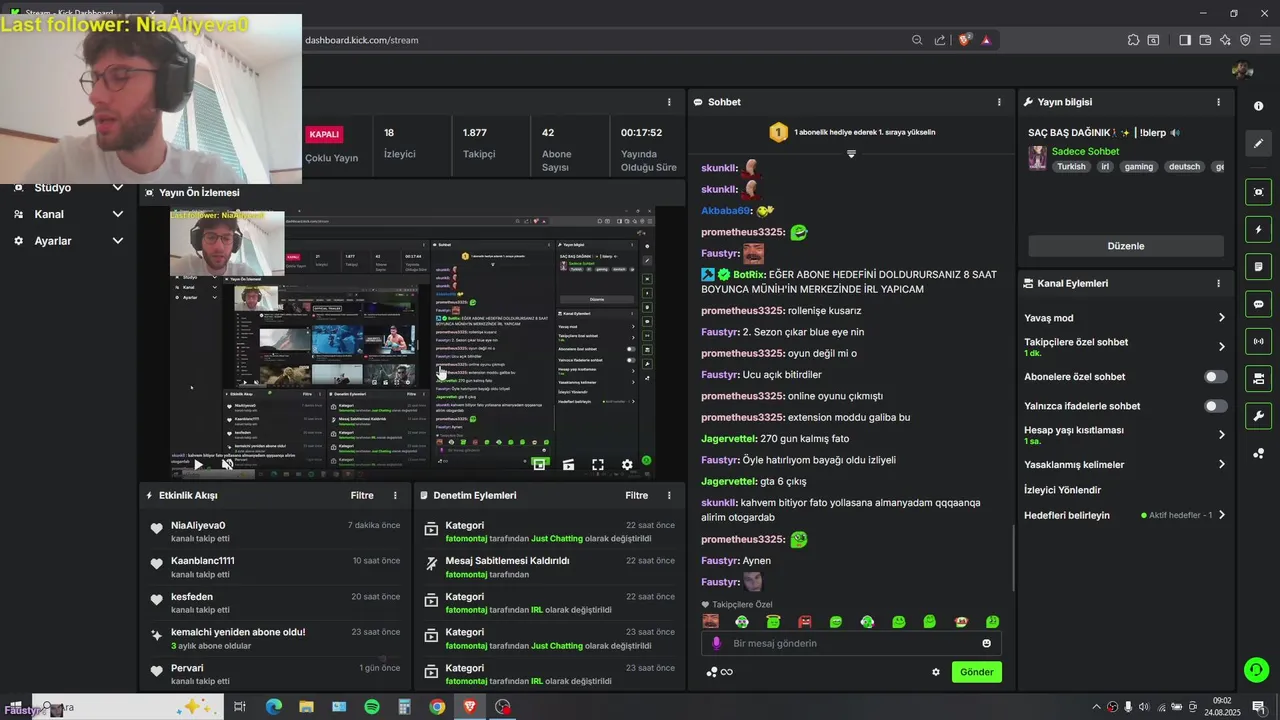The height and width of the screenshot is (720, 1280).
Task: Click the wrench icon in the right sidebar
Action: pos(1258,416)
